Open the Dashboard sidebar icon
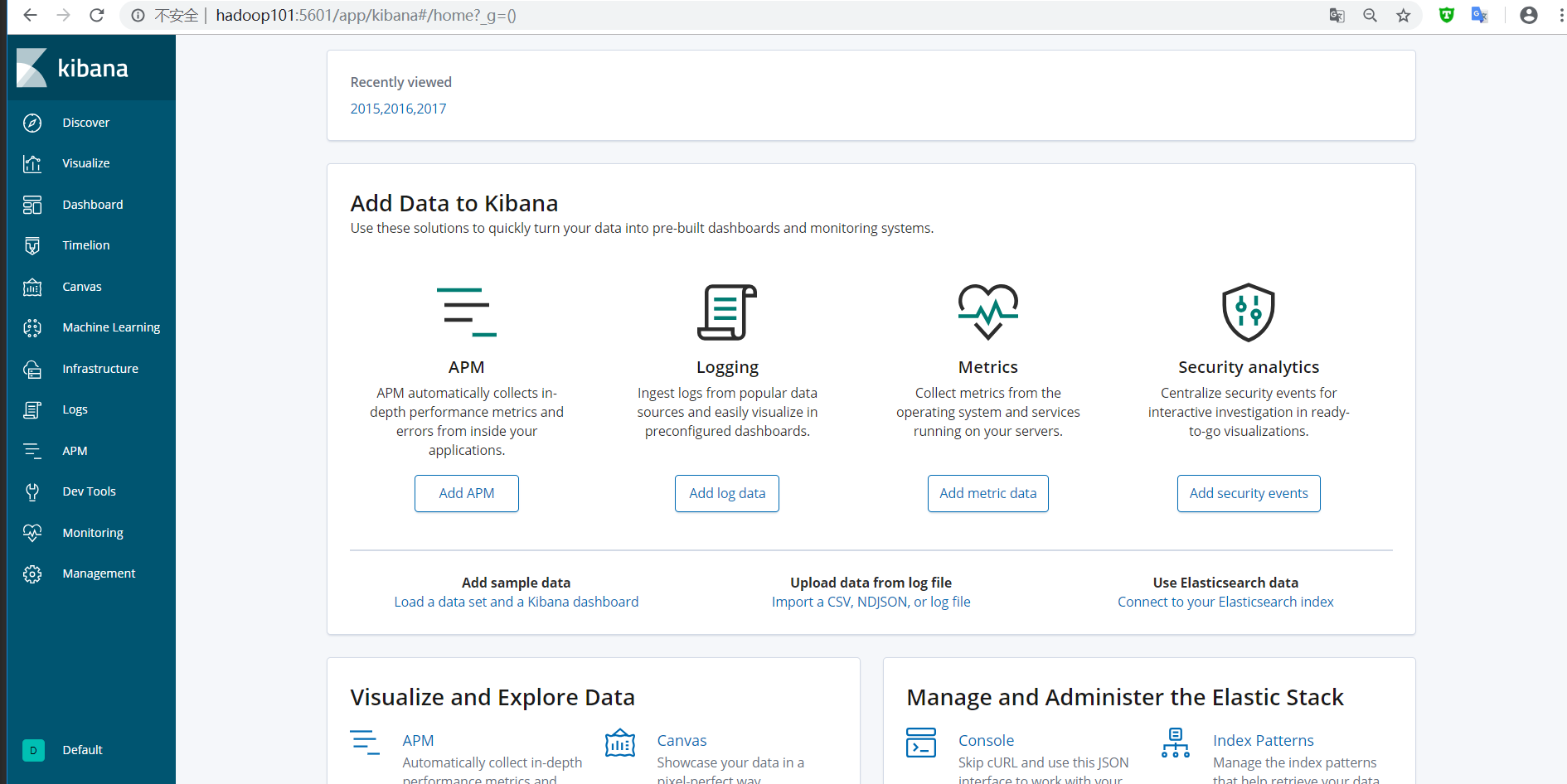The width and height of the screenshot is (1567, 784). (x=32, y=205)
